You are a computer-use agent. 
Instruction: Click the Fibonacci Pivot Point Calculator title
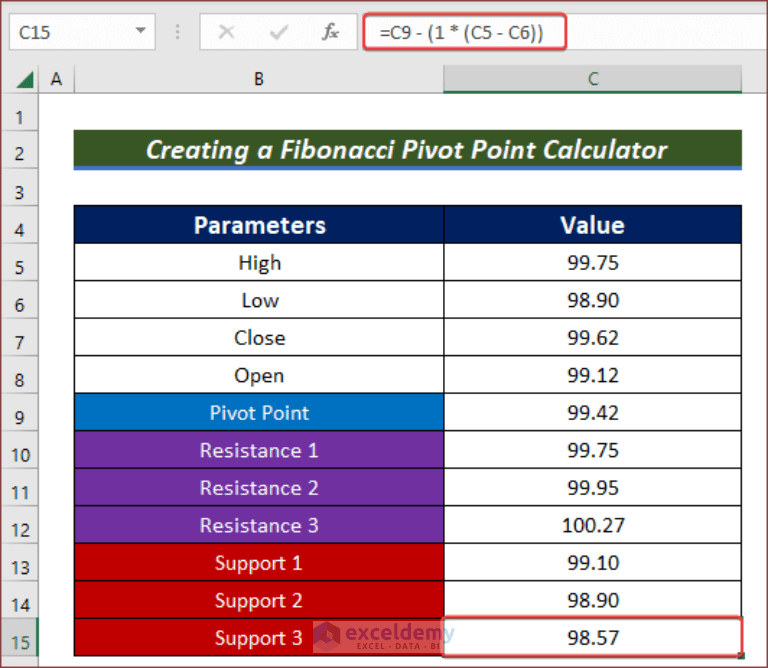tap(408, 150)
